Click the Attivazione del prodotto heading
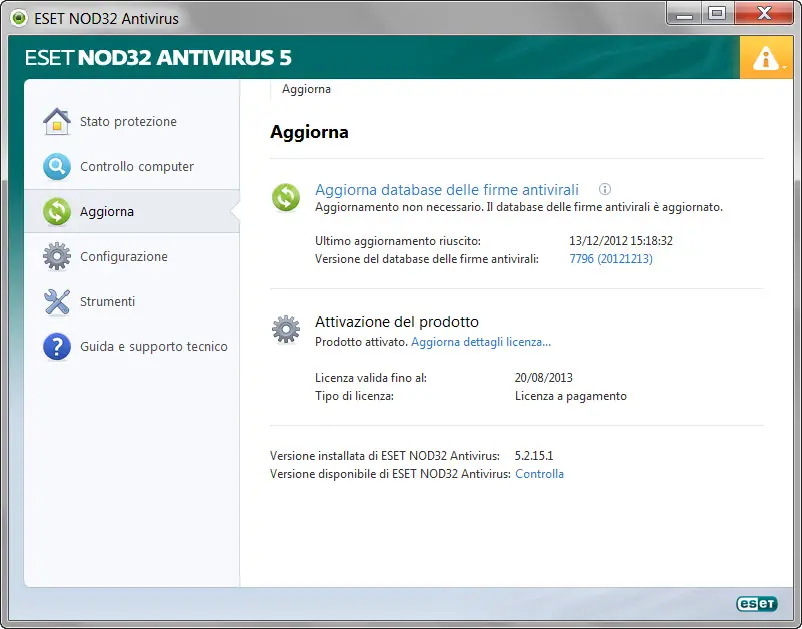The height and width of the screenshot is (629, 802). 397,322
